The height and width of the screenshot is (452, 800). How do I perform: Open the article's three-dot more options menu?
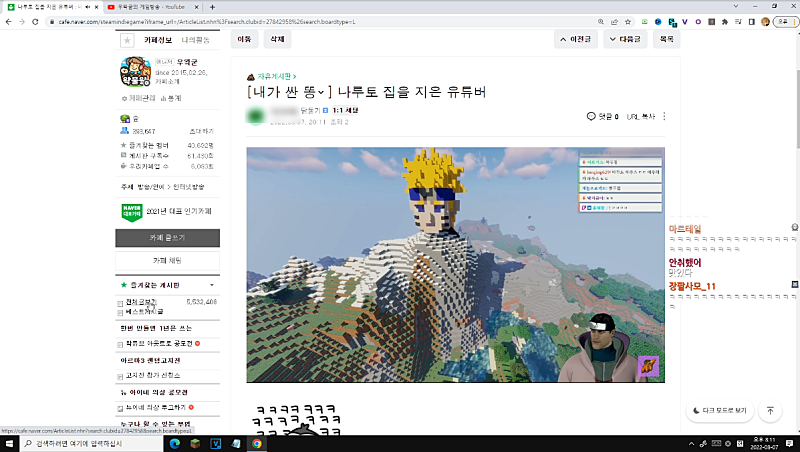point(664,117)
